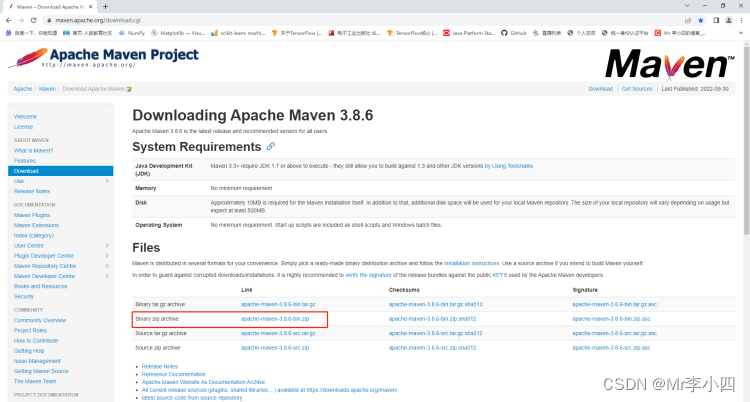Open the Java Platform Standard bookmark
Viewport: 750px width, 402px height.
point(469,33)
